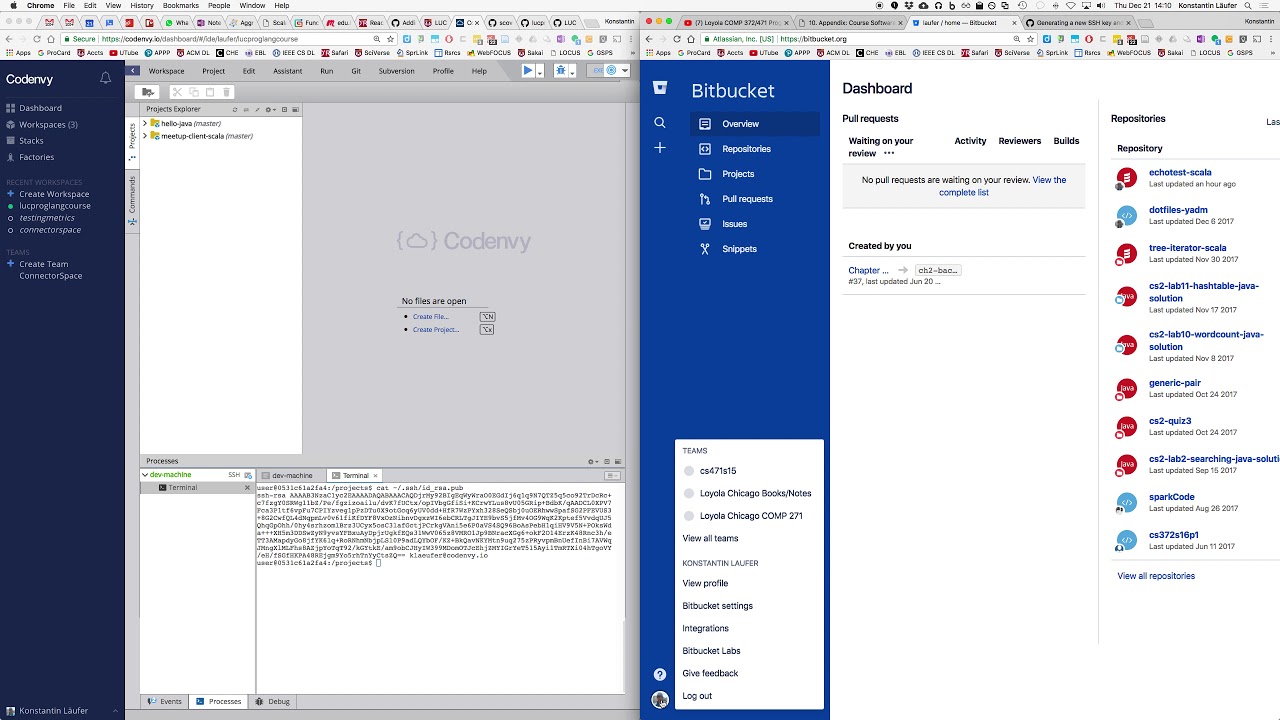This screenshot has width=1280, height=720.
Task: Open the tree-iterator-scala repository
Action: (1187, 248)
